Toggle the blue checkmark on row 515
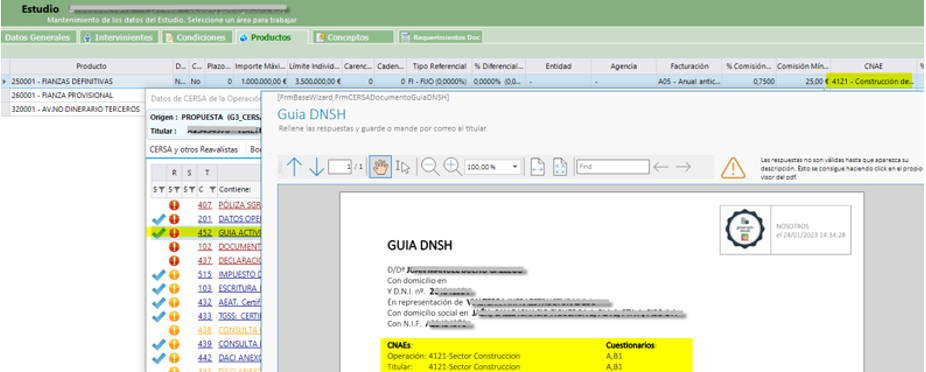Image resolution: width=926 pixels, height=372 pixels. [x=158, y=274]
